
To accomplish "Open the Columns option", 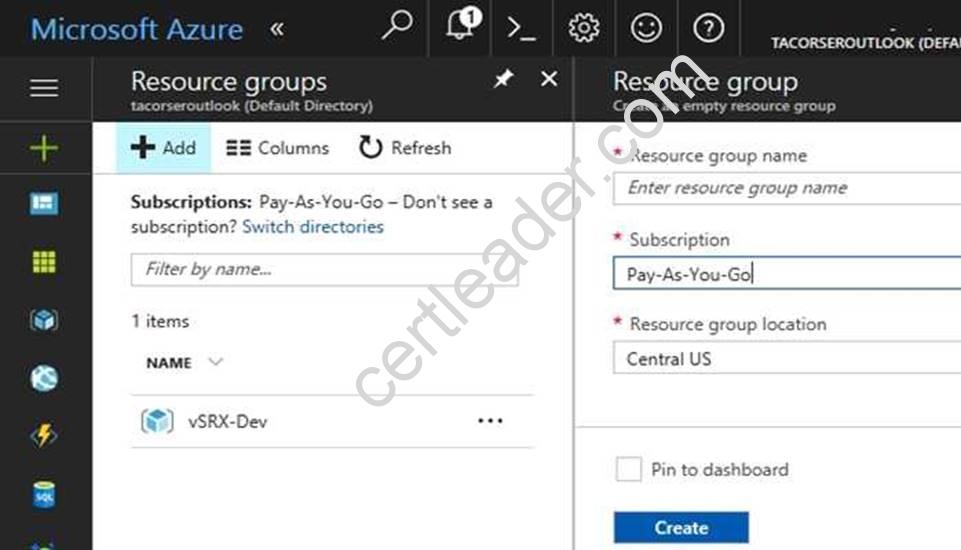I will click(x=278, y=148).
